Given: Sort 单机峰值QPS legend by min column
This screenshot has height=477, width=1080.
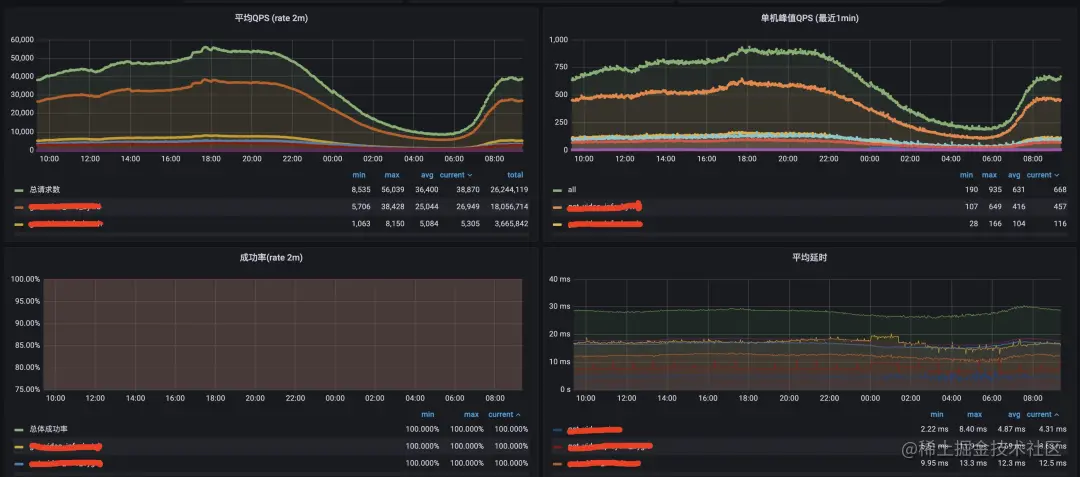Looking at the screenshot, I should (966, 175).
